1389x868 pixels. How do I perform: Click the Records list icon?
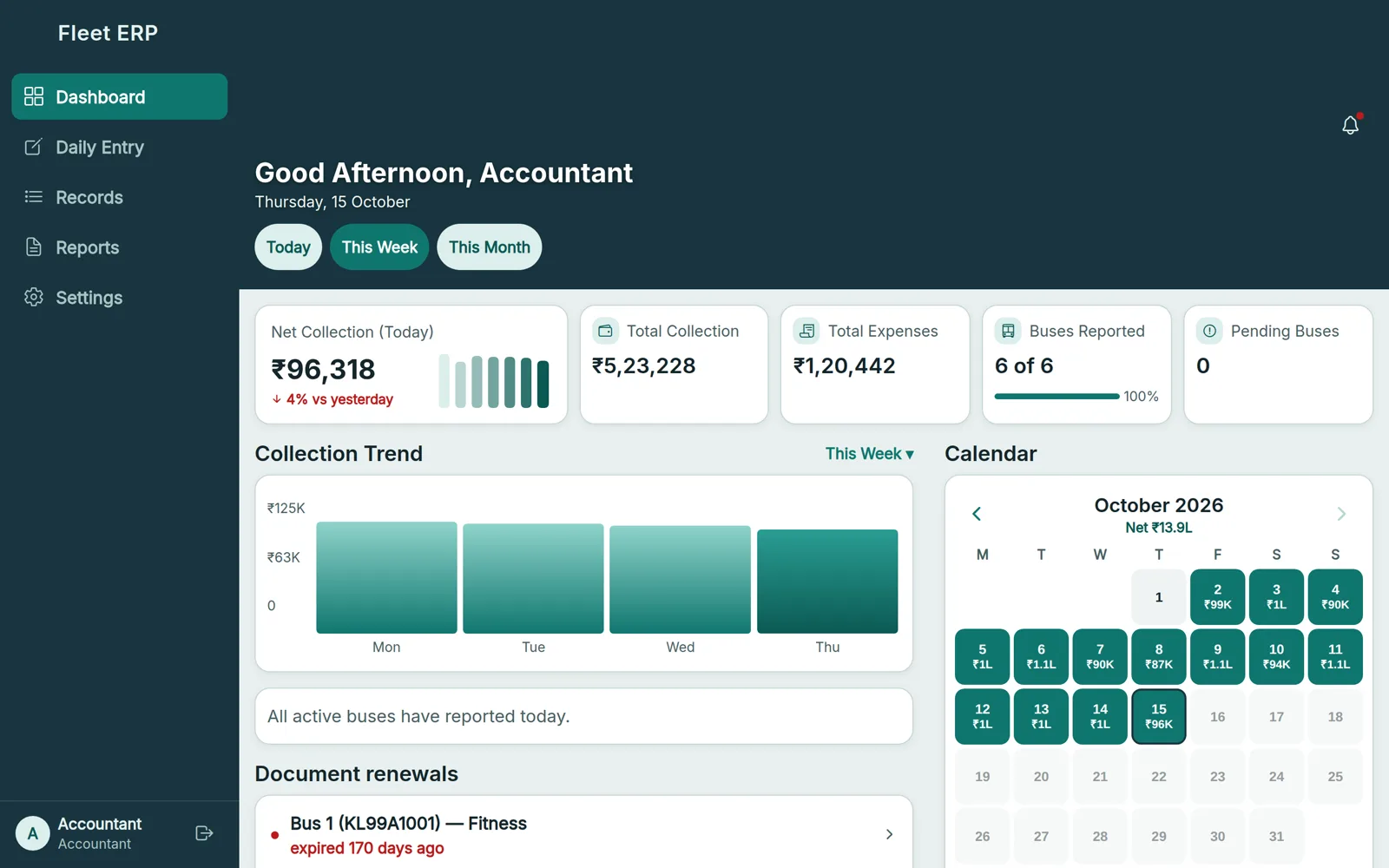(34, 197)
